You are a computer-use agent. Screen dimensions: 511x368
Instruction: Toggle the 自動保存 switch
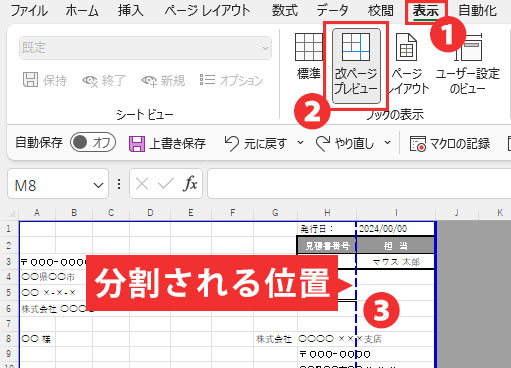(x=93, y=143)
